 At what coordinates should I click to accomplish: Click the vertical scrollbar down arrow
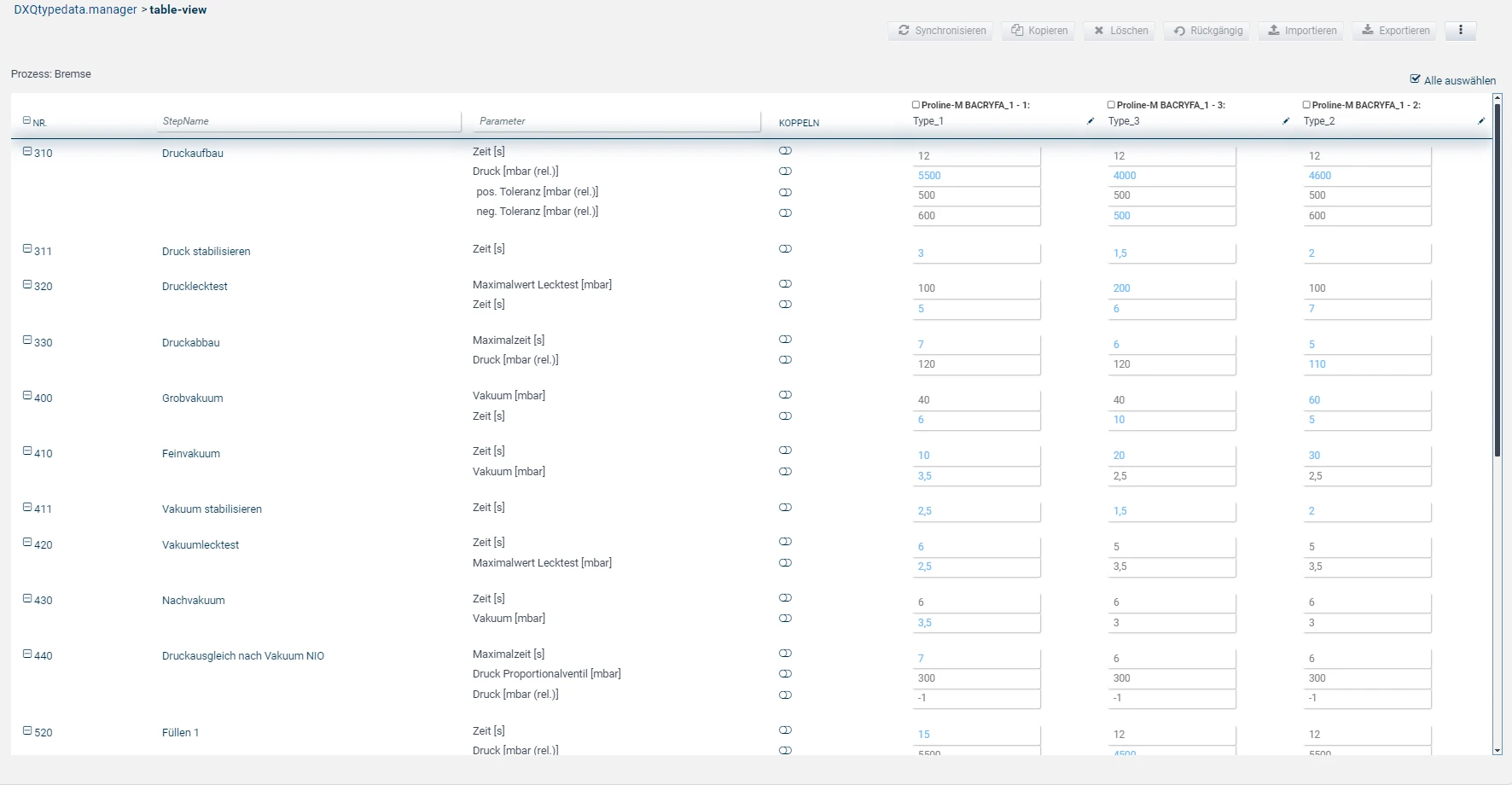point(1497,750)
